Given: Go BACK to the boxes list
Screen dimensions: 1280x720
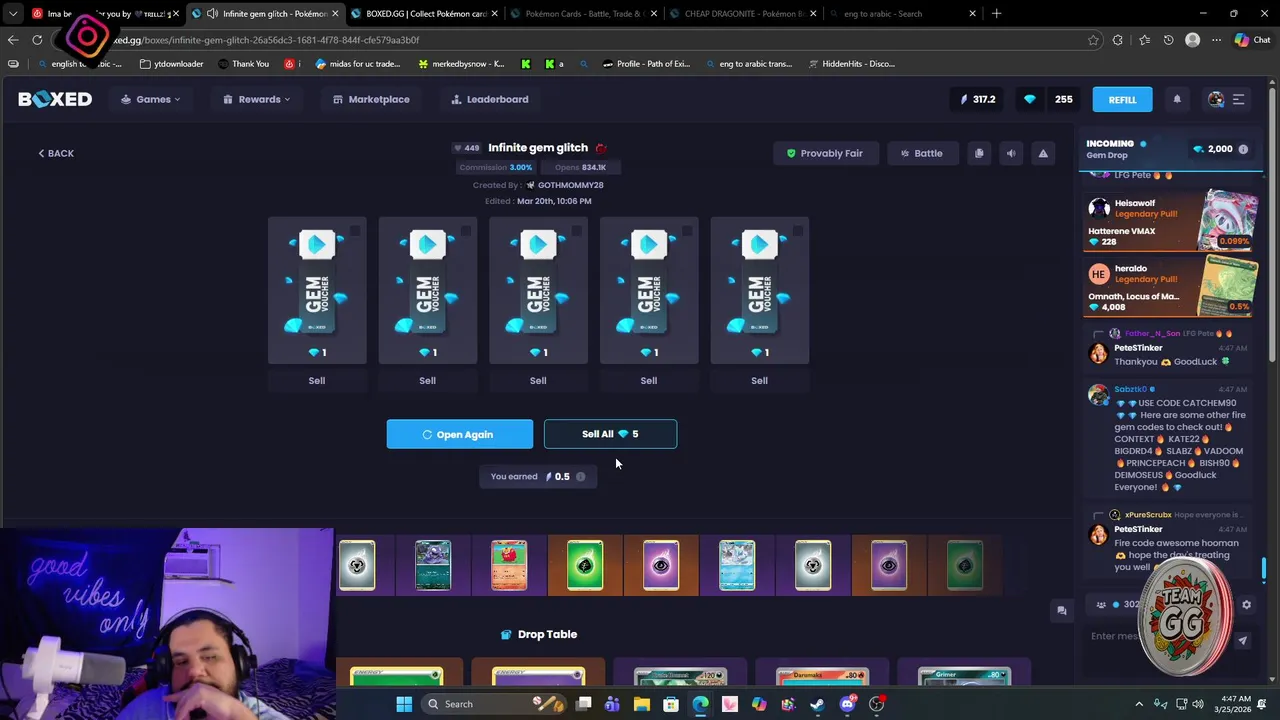Looking at the screenshot, I should click(56, 153).
